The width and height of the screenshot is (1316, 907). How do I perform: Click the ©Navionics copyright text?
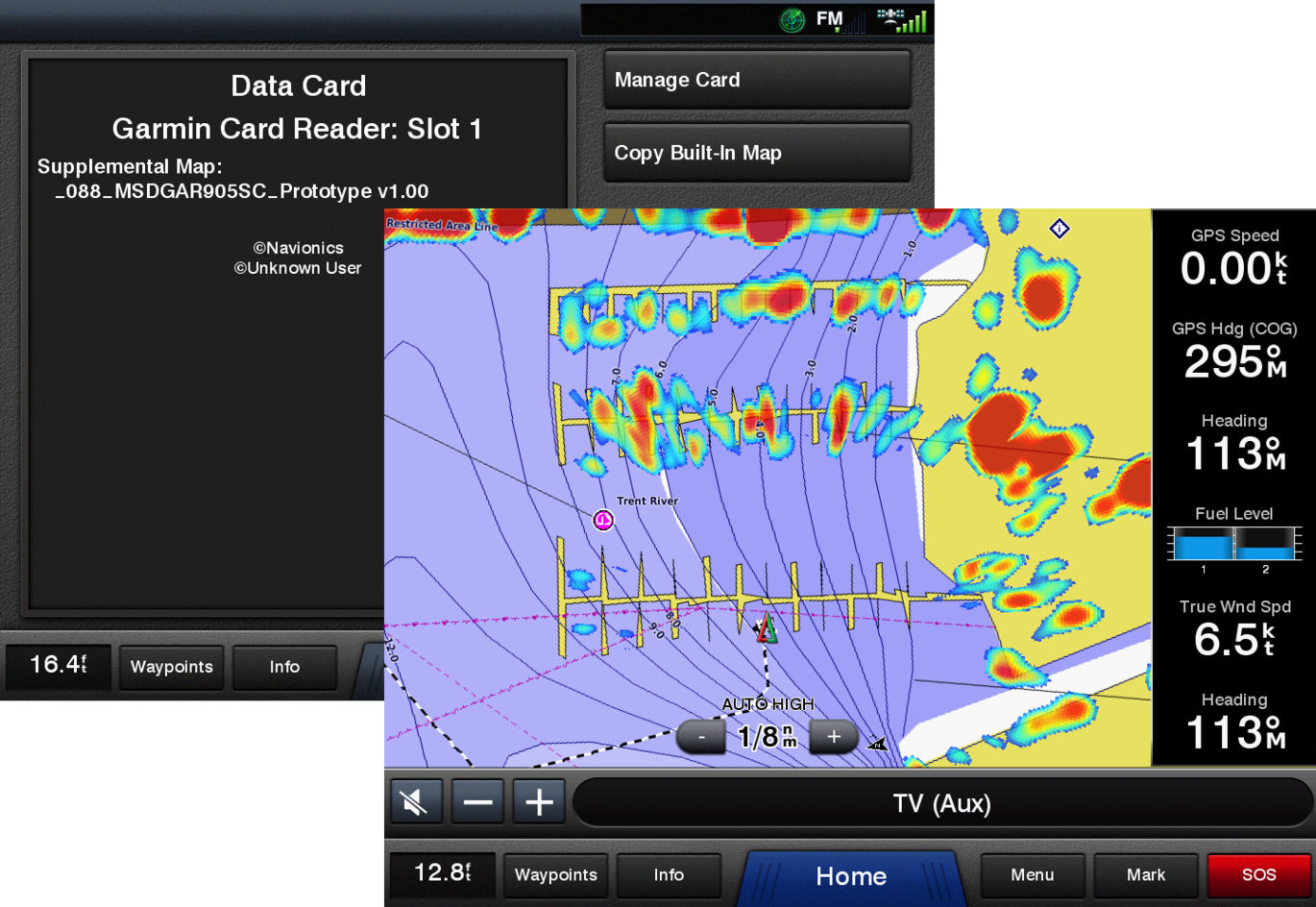pos(298,248)
